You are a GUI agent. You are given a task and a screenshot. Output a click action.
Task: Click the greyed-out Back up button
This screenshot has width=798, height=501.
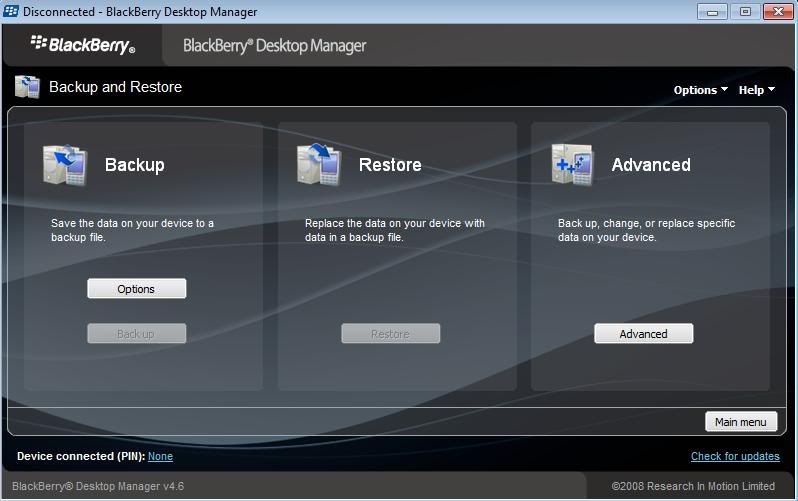(x=136, y=333)
